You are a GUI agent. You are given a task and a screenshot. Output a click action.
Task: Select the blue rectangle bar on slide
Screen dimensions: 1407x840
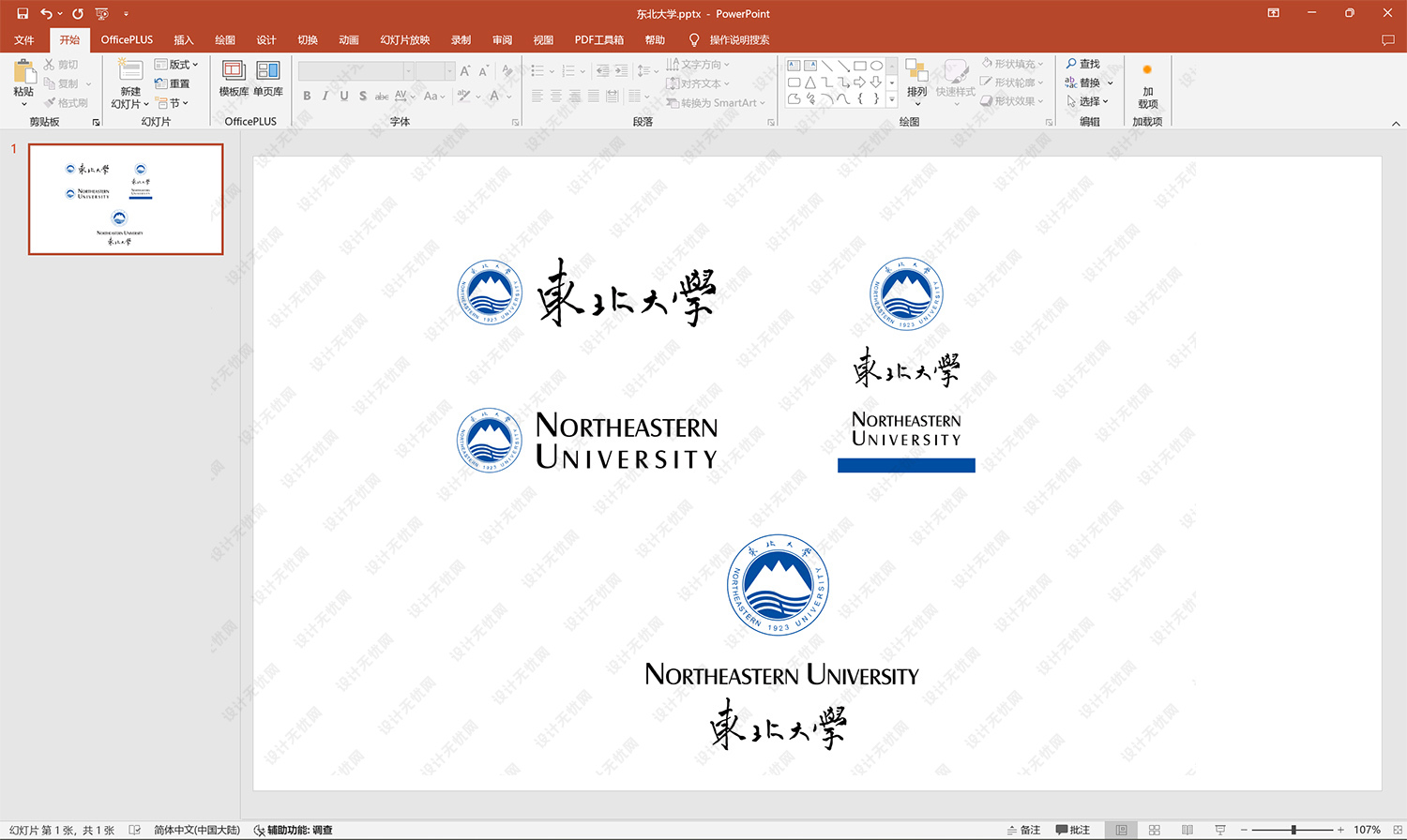tap(906, 465)
